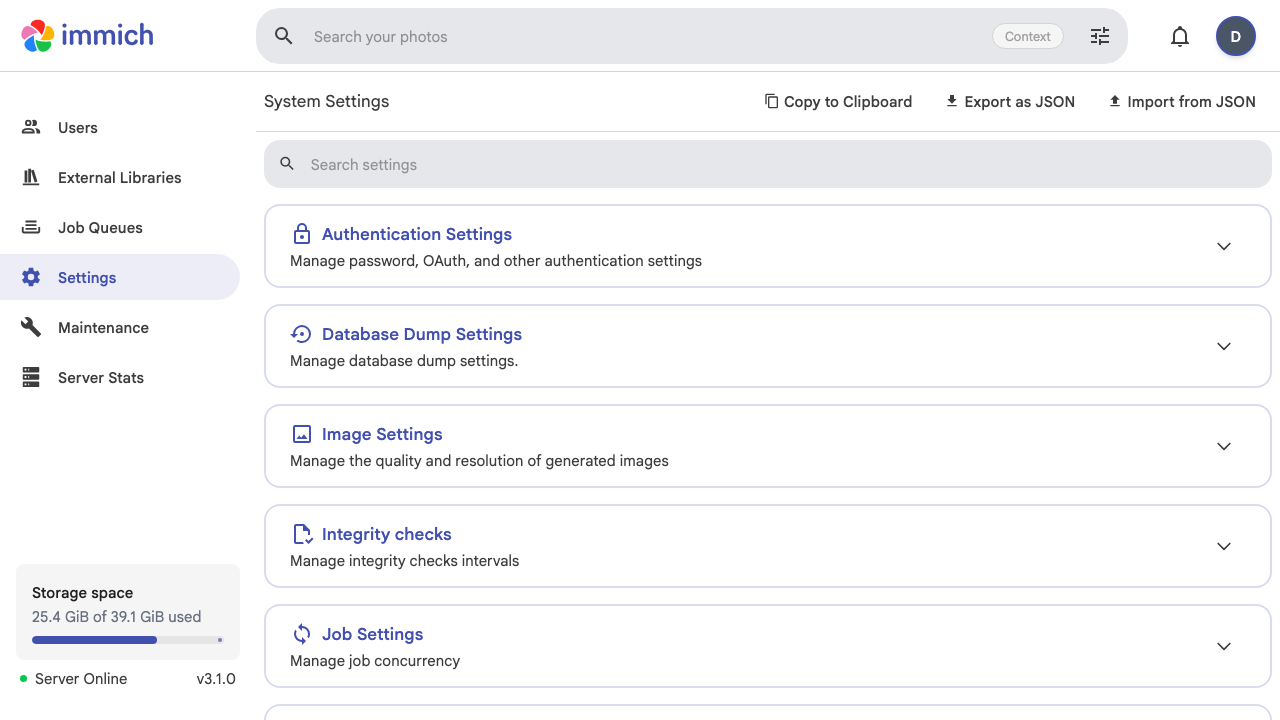The width and height of the screenshot is (1280, 720).
Task: Click the download icon beside Export as JSON
Action: [x=952, y=101]
